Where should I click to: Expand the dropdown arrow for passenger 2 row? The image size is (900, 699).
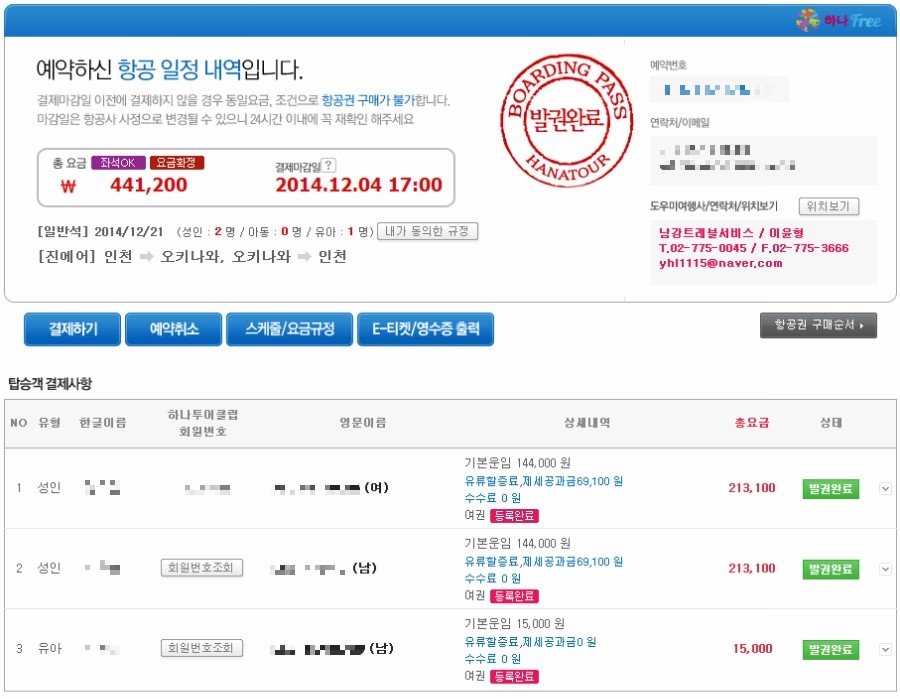pos(885,569)
